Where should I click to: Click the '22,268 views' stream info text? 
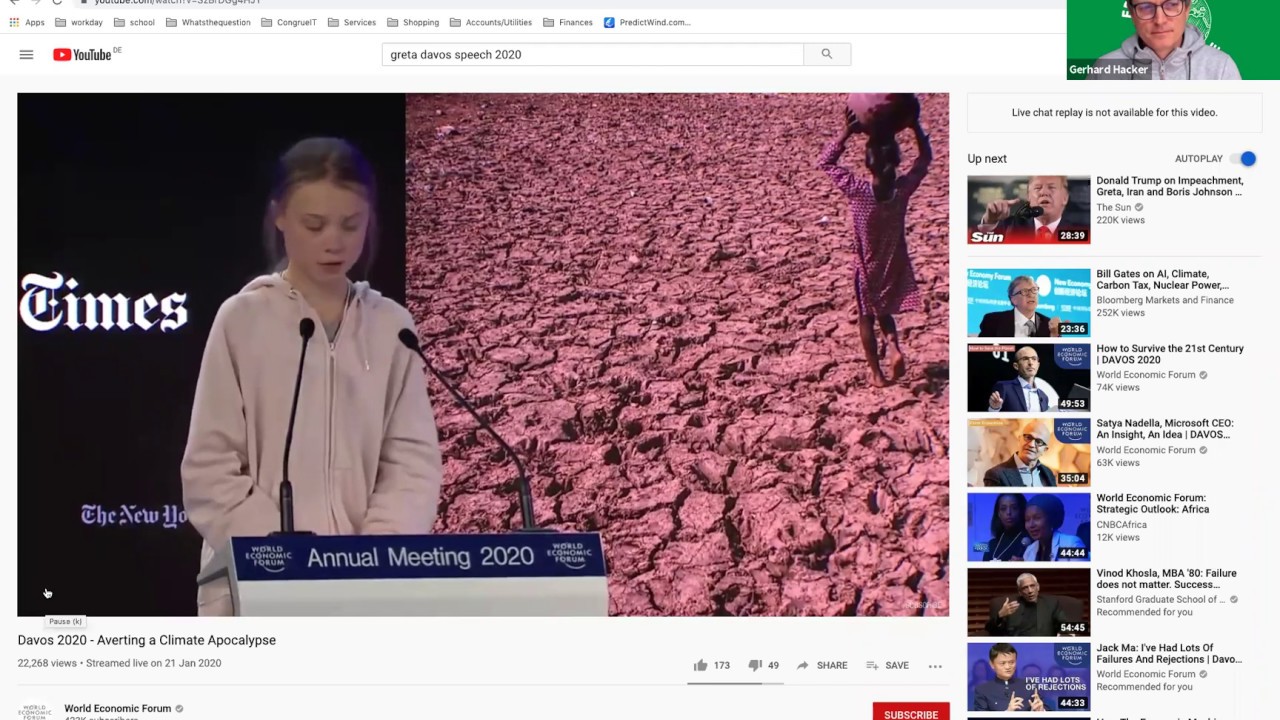119,663
